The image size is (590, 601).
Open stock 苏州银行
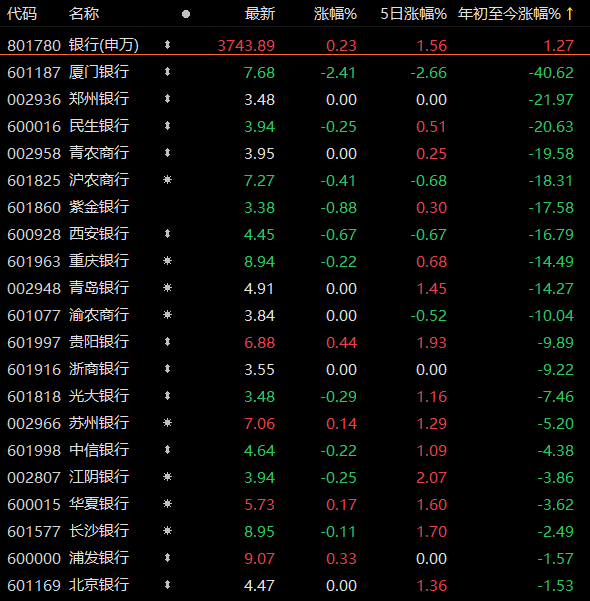coord(99,423)
